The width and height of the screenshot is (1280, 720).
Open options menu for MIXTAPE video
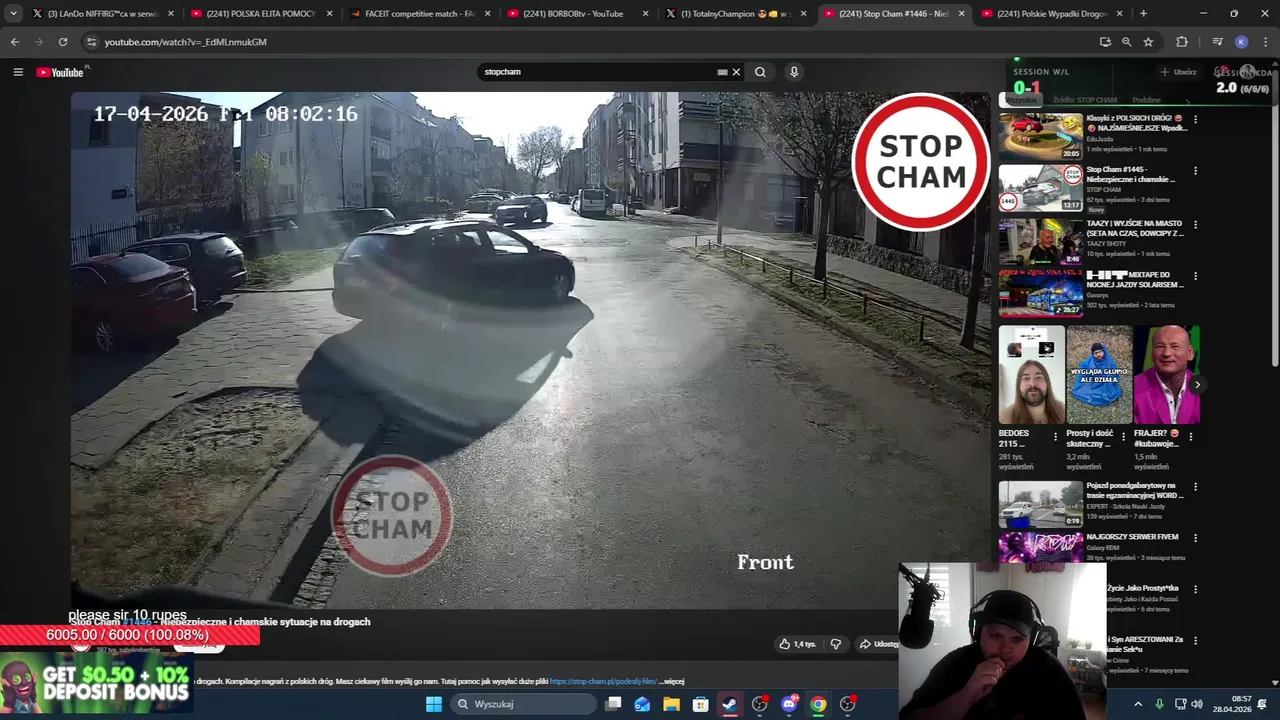[1195, 276]
